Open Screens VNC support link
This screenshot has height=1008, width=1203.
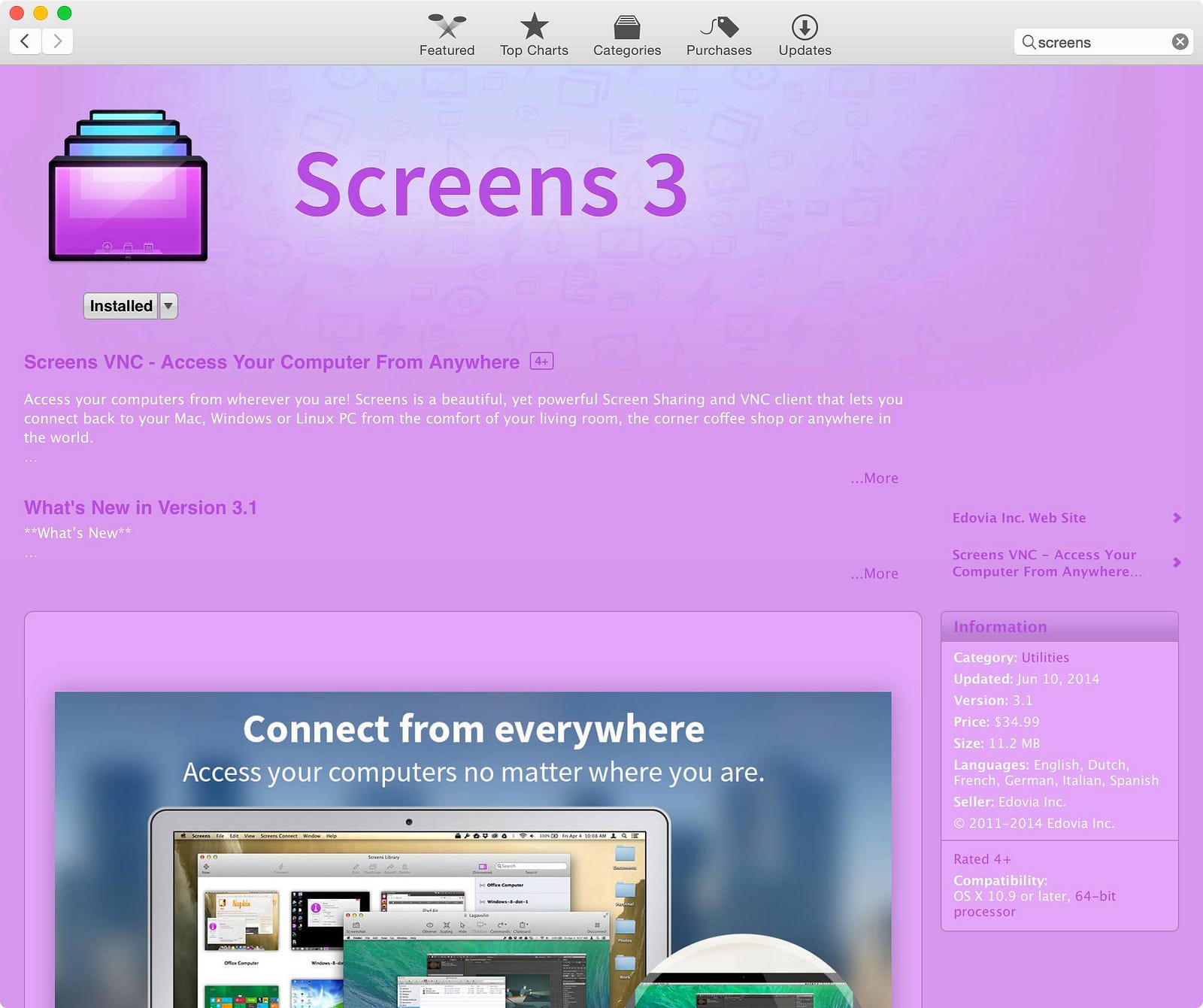tap(1047, 563)
